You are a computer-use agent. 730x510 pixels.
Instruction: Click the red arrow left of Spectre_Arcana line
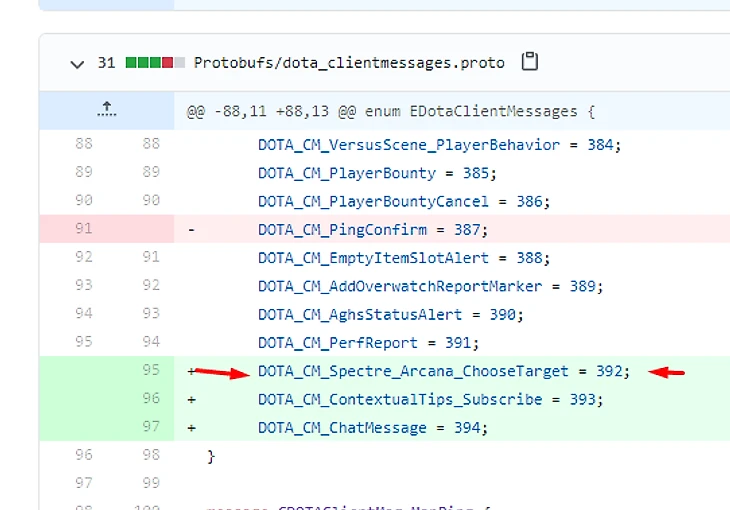point(222,373)
